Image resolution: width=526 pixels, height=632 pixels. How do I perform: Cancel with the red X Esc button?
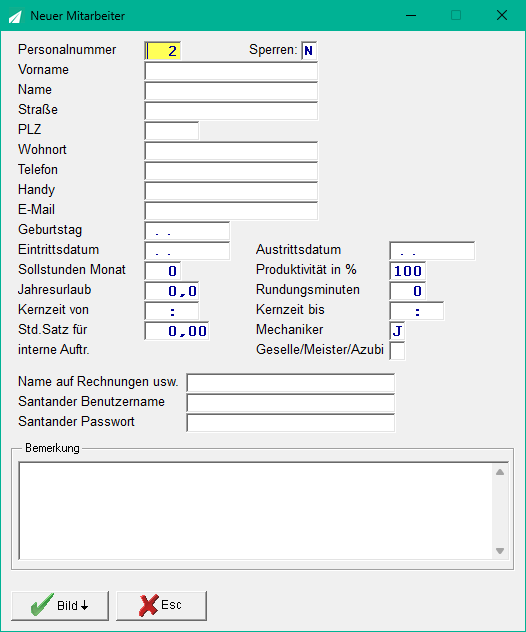click(161, 605)
